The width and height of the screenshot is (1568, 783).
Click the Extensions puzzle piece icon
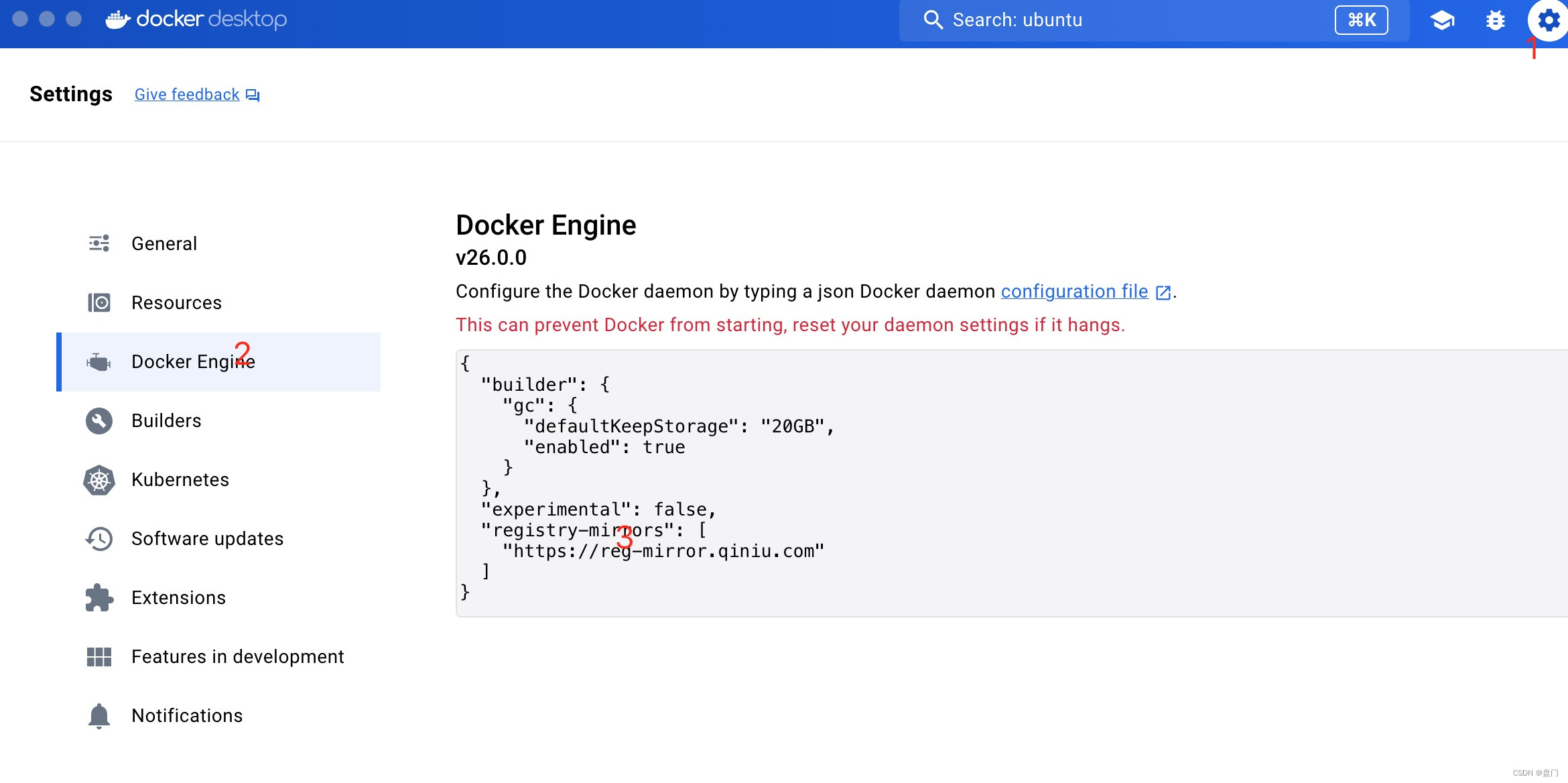99,597
